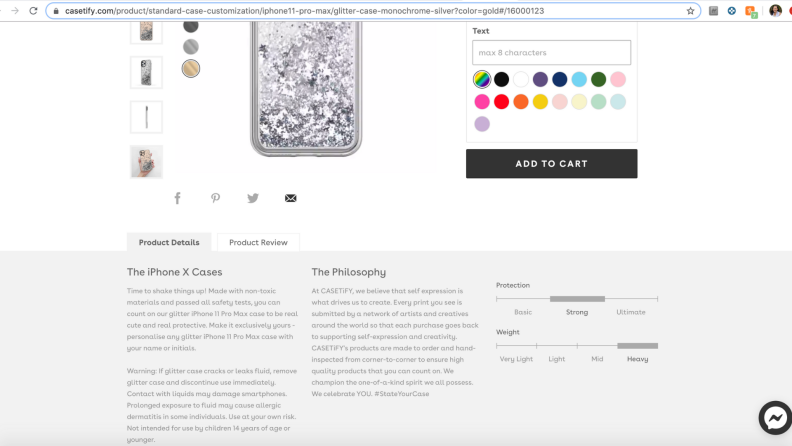Click The Philosophy heading
The width and height of the screenshot is (792, 446).
pyautogui.click(x=349, y=272)
